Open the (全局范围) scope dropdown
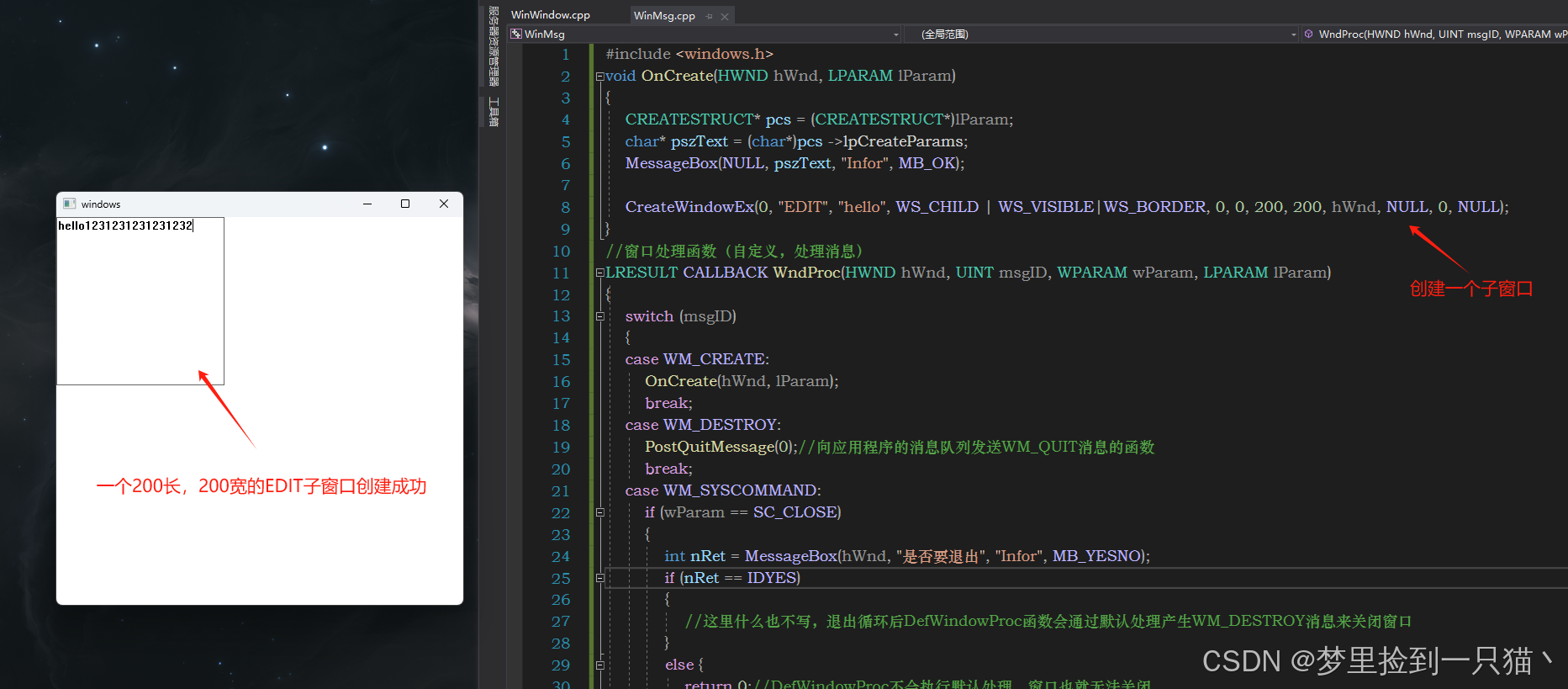 pos(1293,34)
